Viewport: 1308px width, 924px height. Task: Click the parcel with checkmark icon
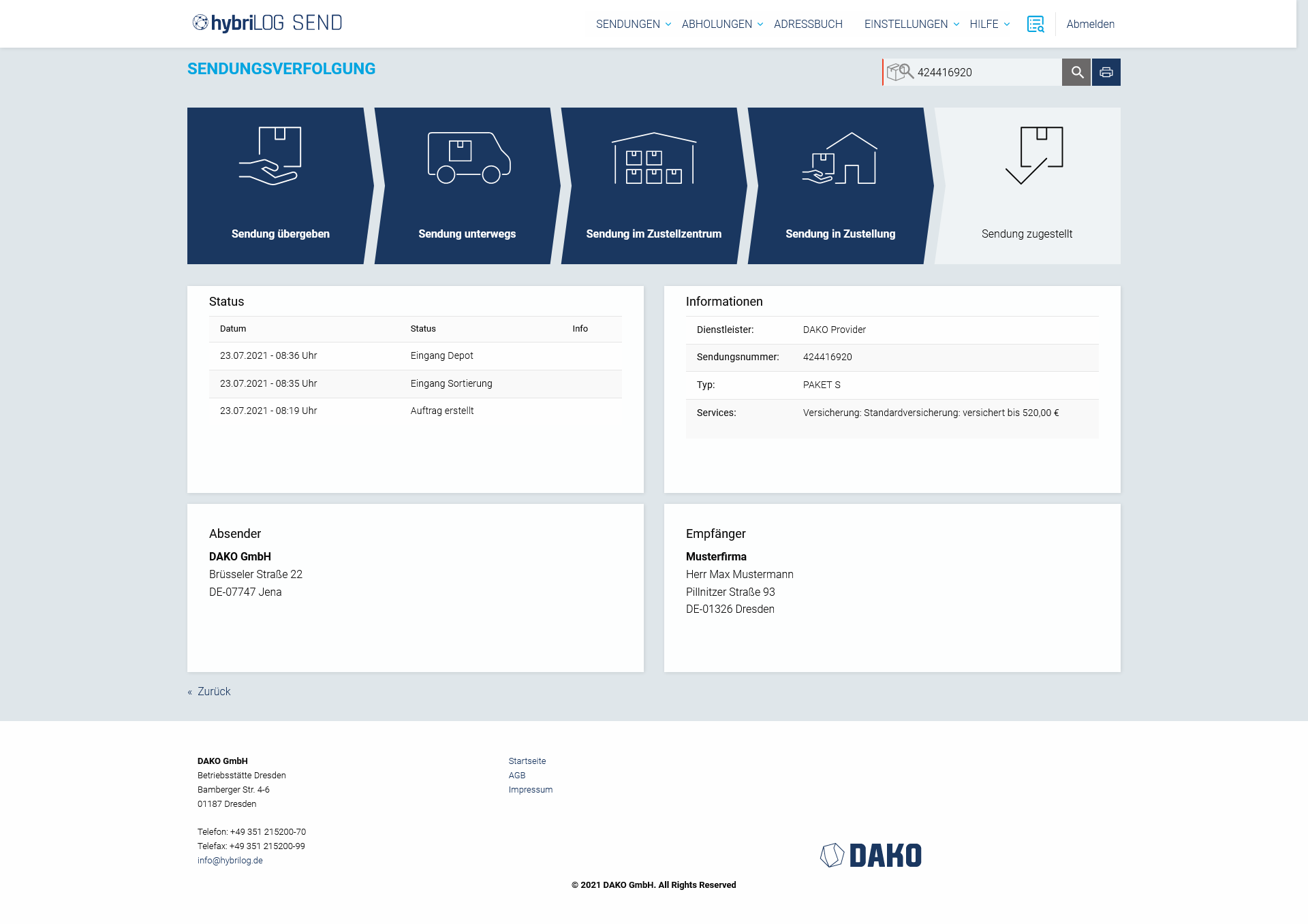point(1034,155)
